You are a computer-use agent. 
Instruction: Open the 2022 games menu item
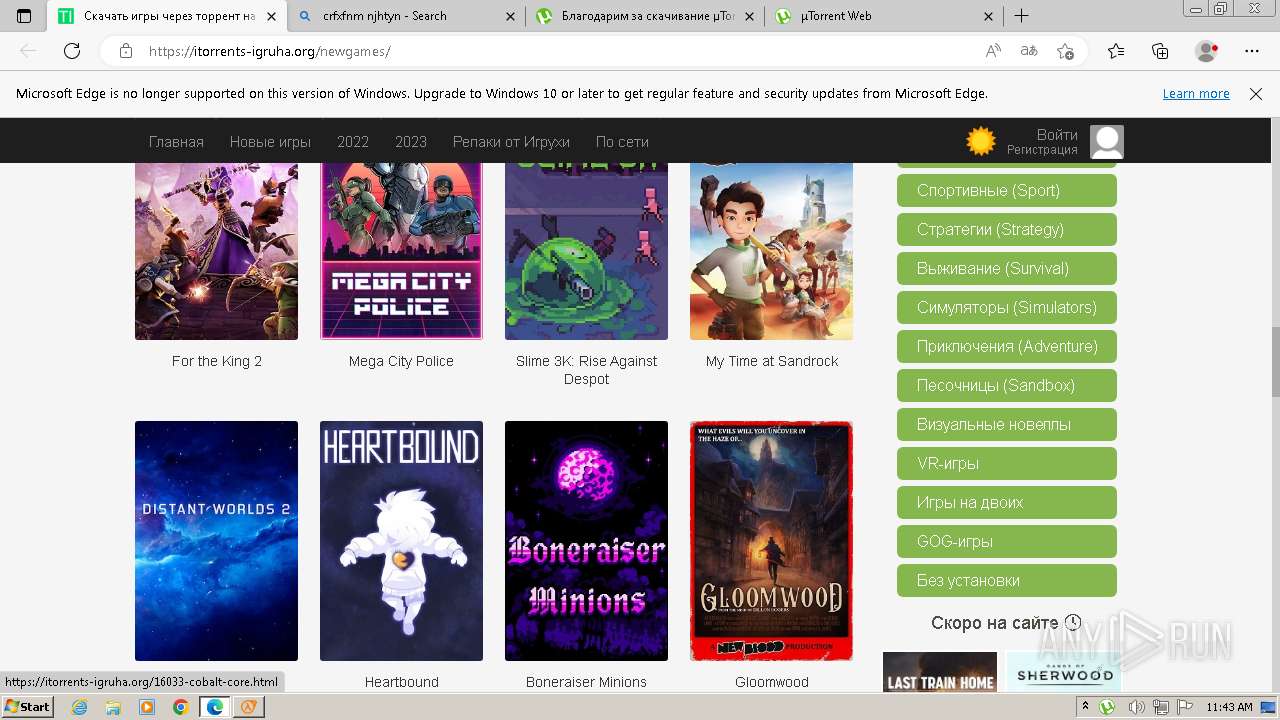353,142
